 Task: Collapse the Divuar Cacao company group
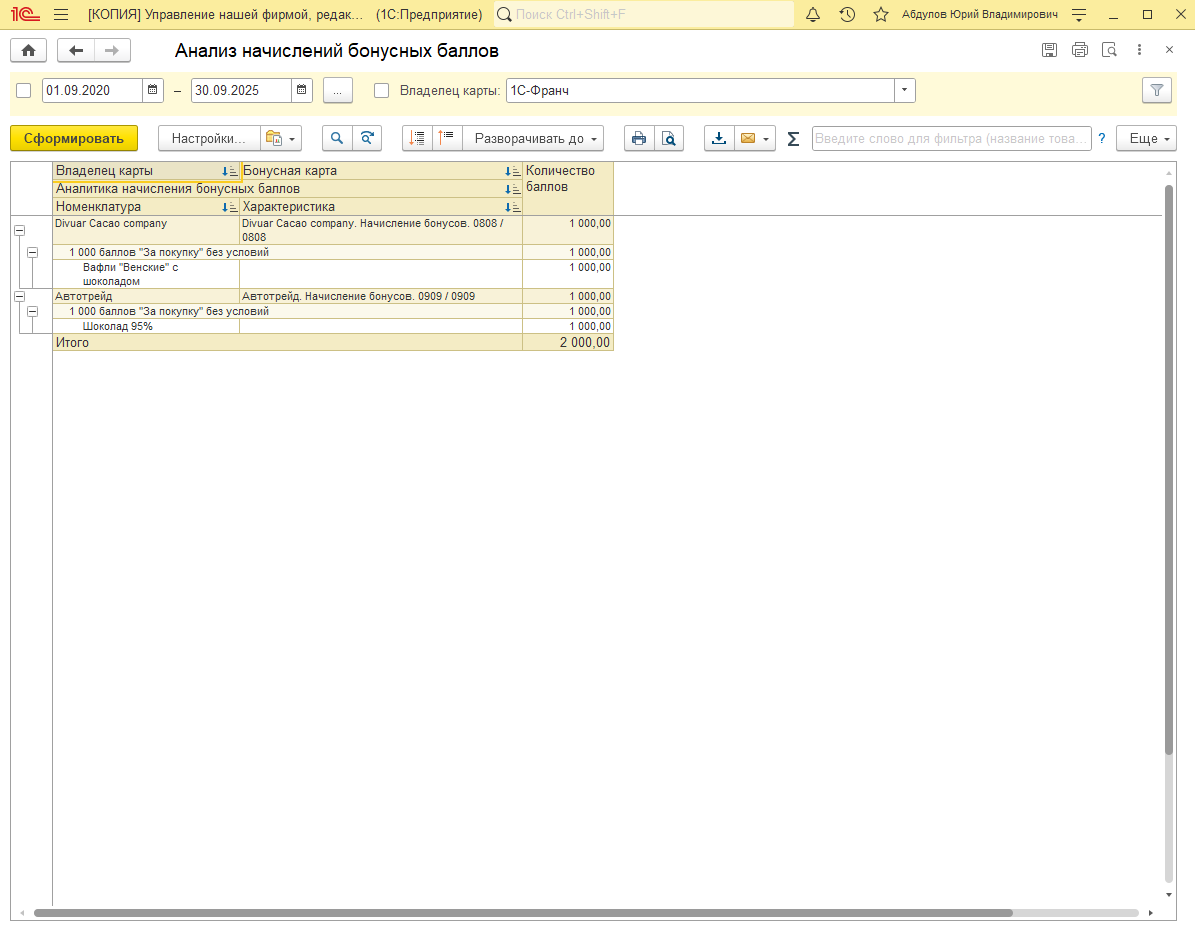[x=20, y=230]
